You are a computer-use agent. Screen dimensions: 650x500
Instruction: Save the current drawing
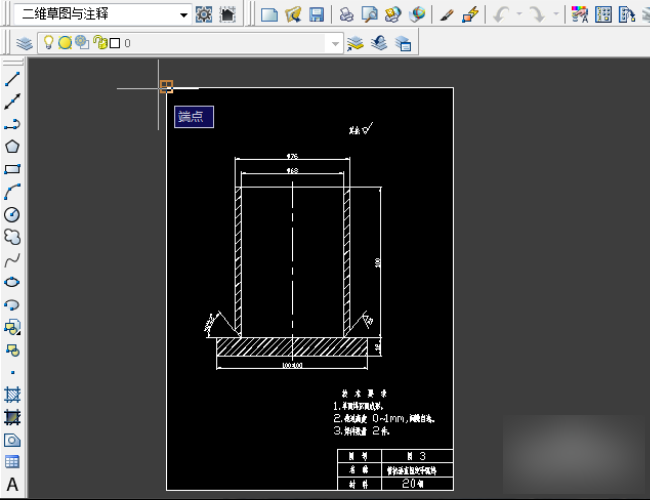pyautogui.click(x=317, y=15)
